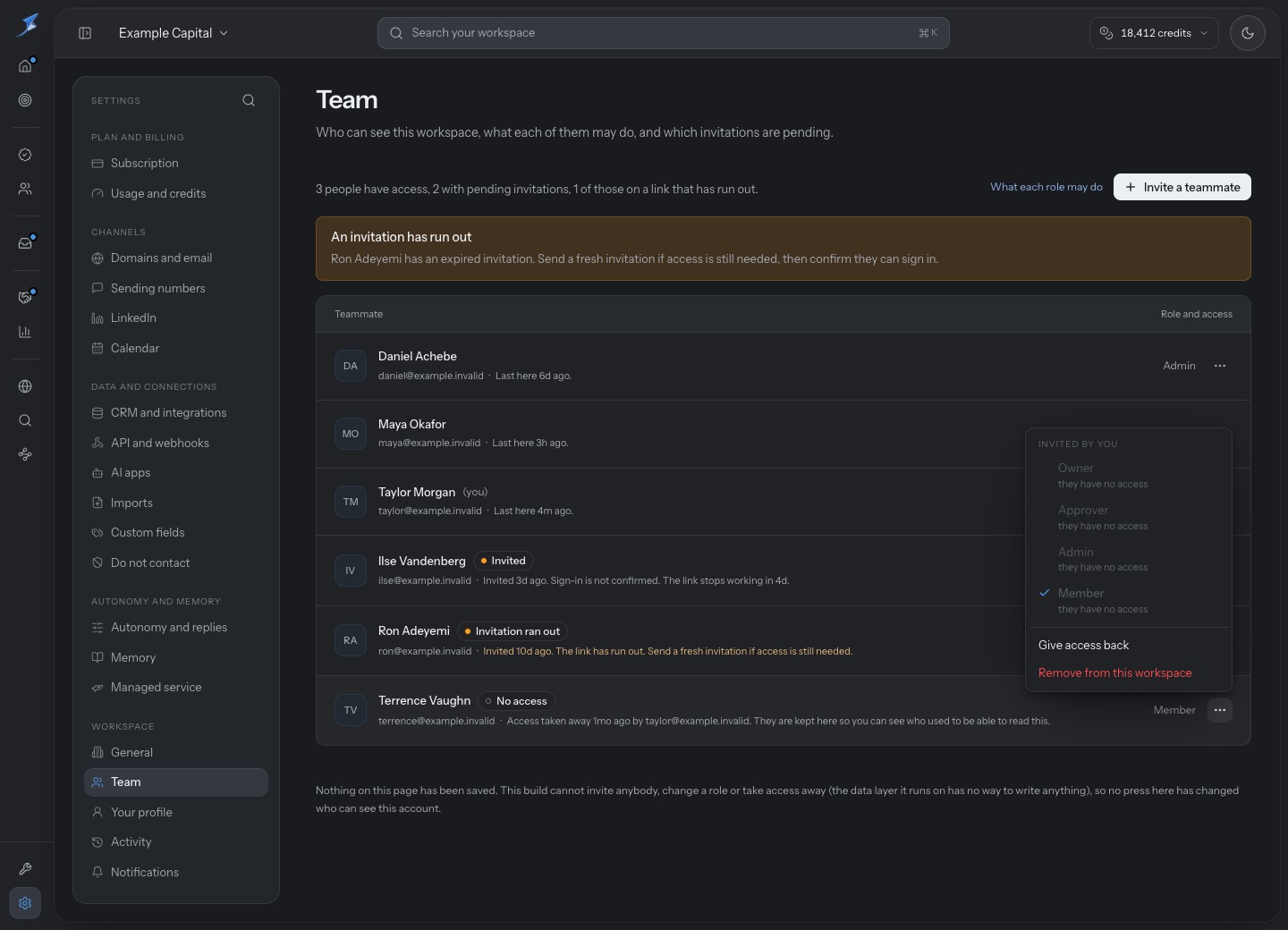Click the Invitation ran out badge
Screen dimensions: 1288x930
[513, 631]
